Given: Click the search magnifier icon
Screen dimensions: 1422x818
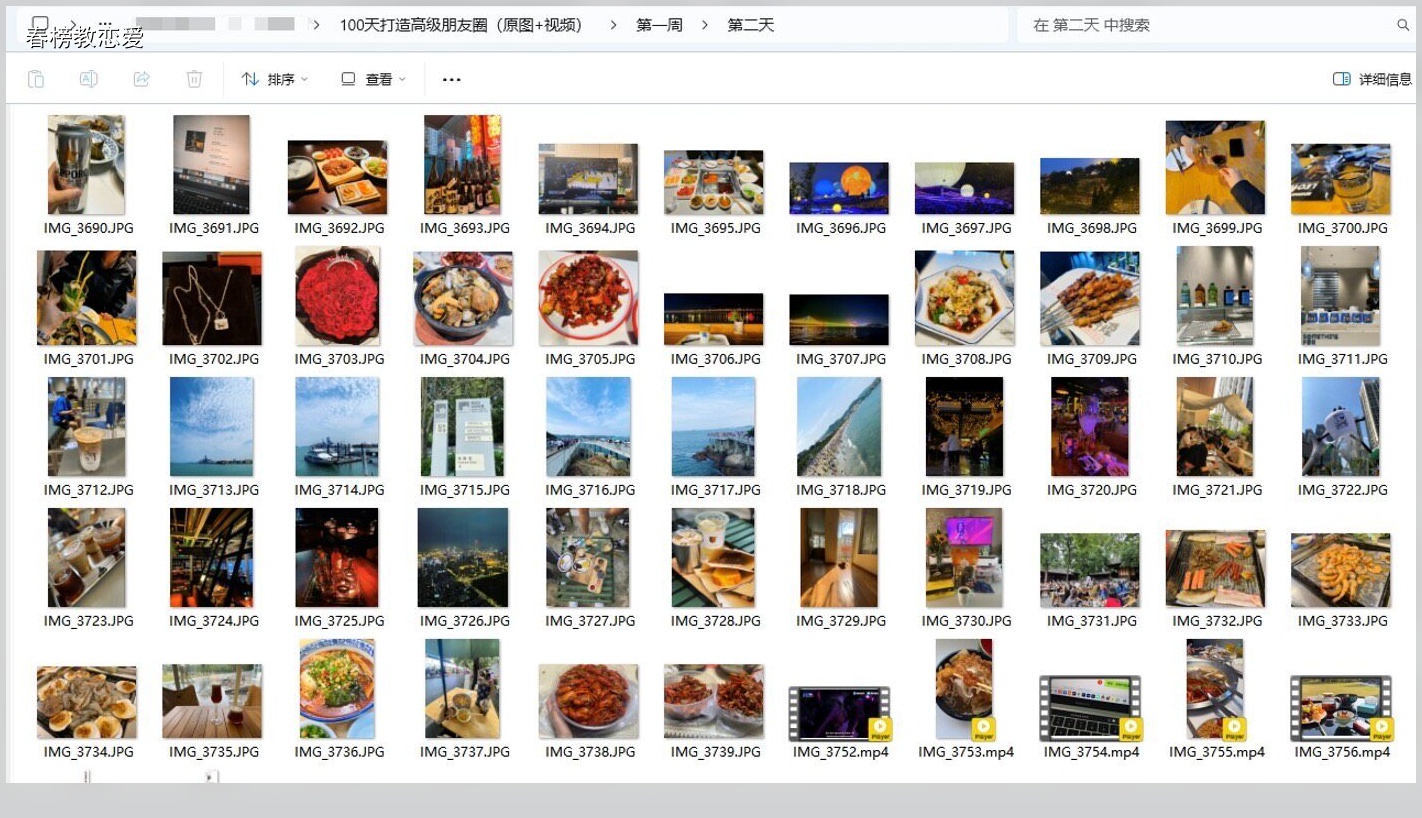Looking at the screenshot, I should click(x=1402, y=25).
